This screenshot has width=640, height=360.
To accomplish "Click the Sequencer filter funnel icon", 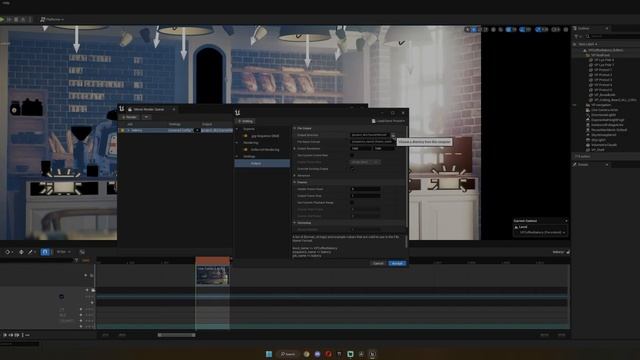I will (76, 260).
